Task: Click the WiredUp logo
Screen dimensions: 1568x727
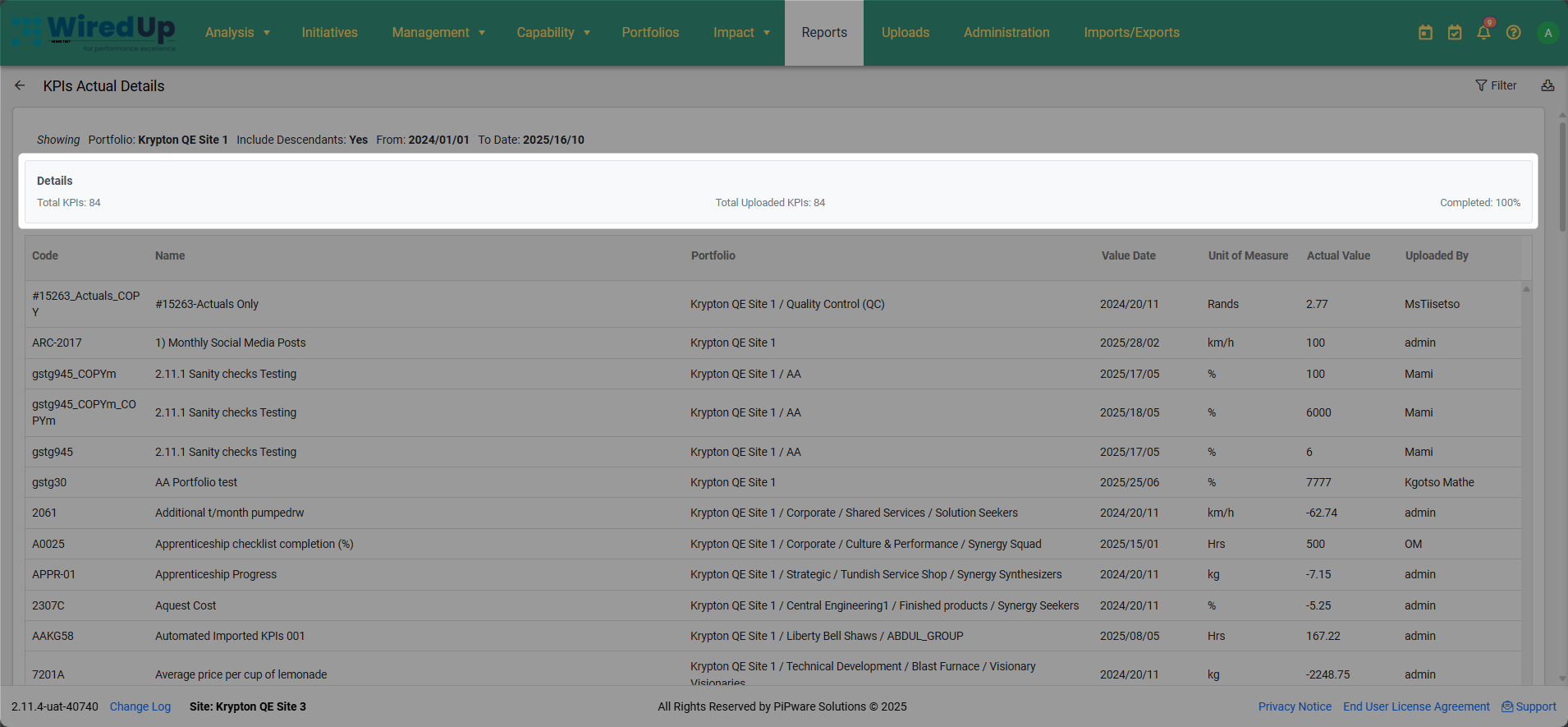Action: click(94, 33)
